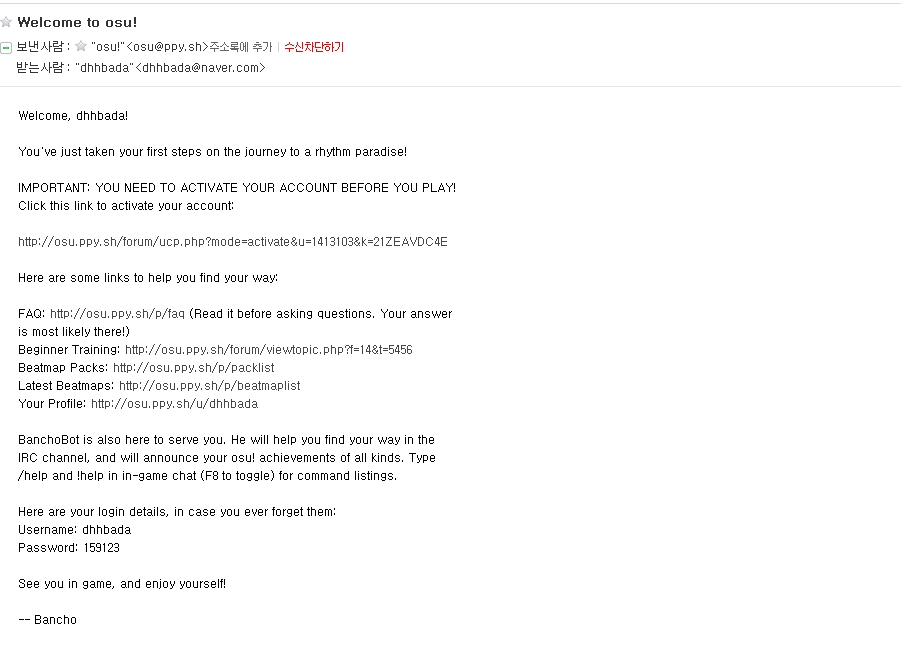The image size is (901, 670).
Task: Click the 받는사람 recipient label
Action: (x=41, y=68)
